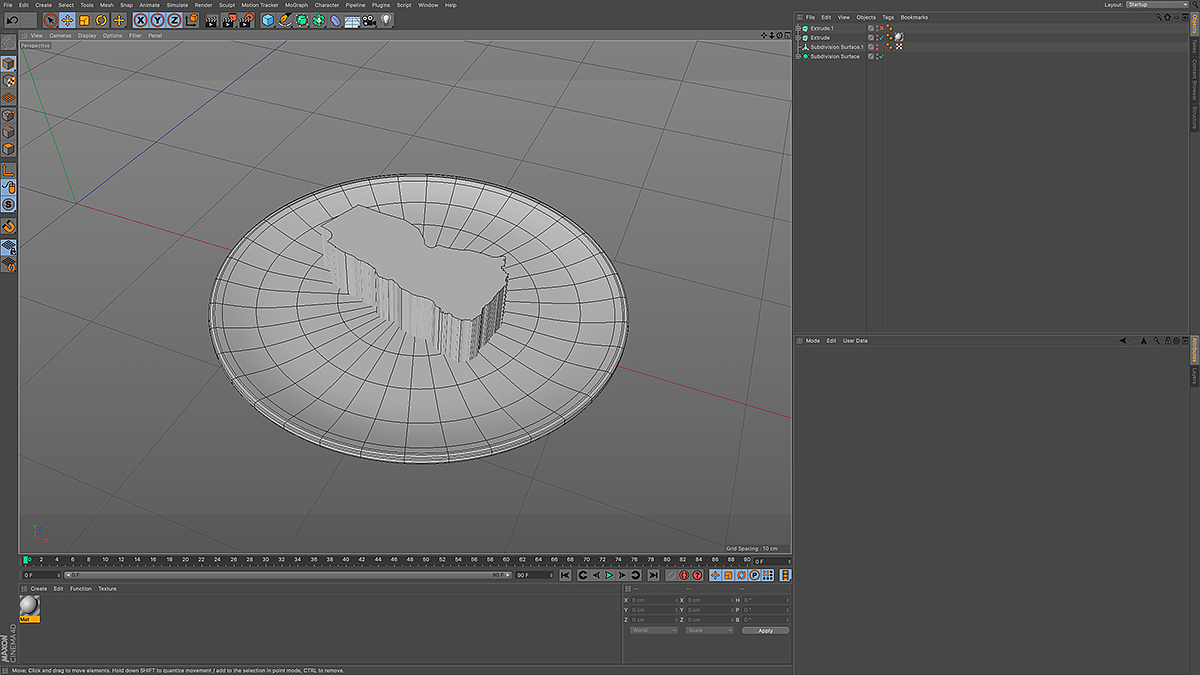The height and width of the screenshot is (675, 1200).
Task: Open the viewport Cameras menu
Action: click(60, 35)
